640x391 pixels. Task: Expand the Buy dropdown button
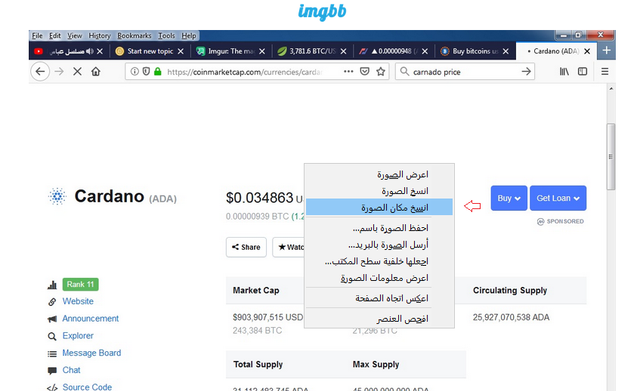coord(509,198)
